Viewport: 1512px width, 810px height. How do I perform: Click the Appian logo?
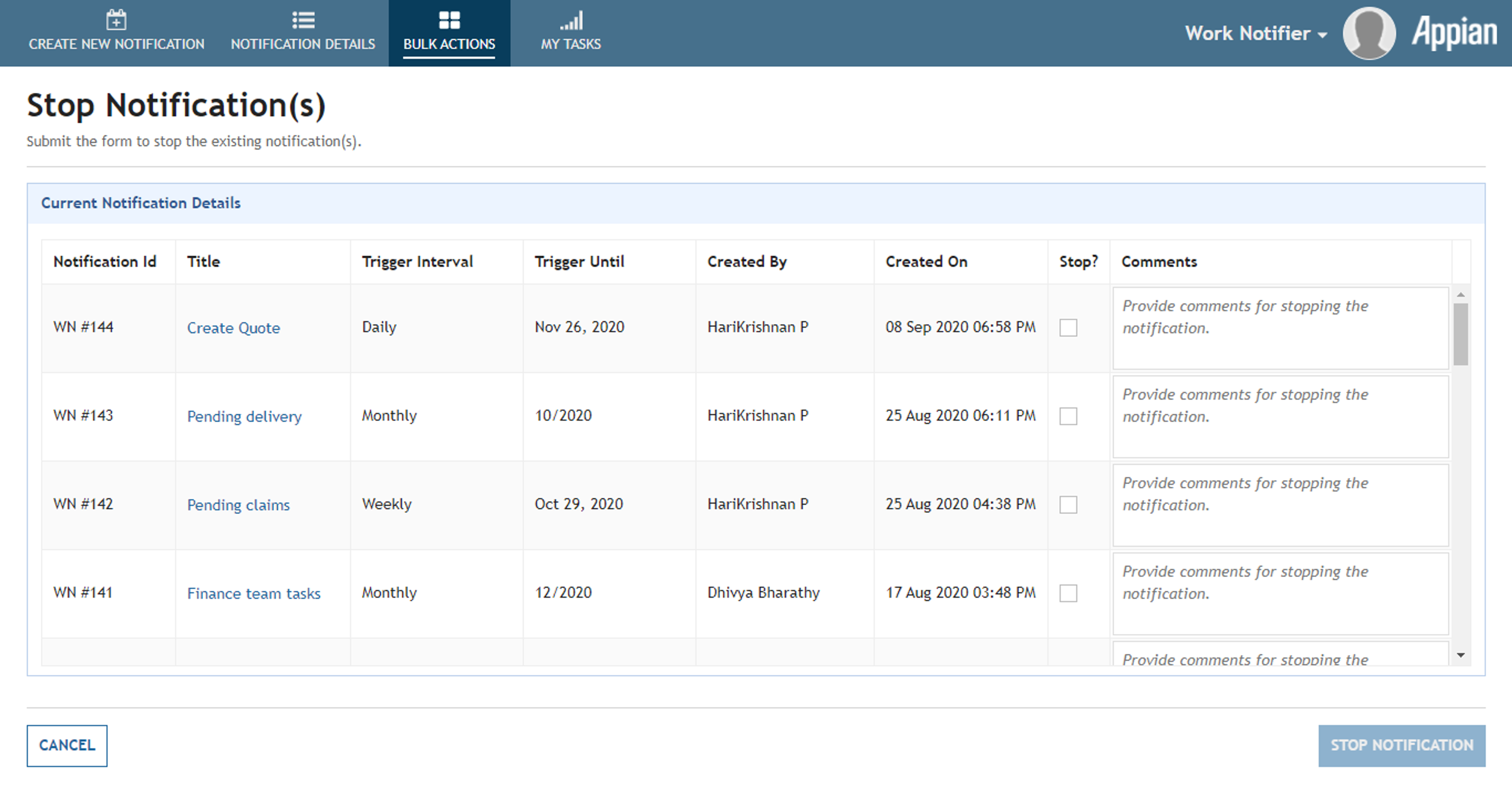coord(1455,33)
